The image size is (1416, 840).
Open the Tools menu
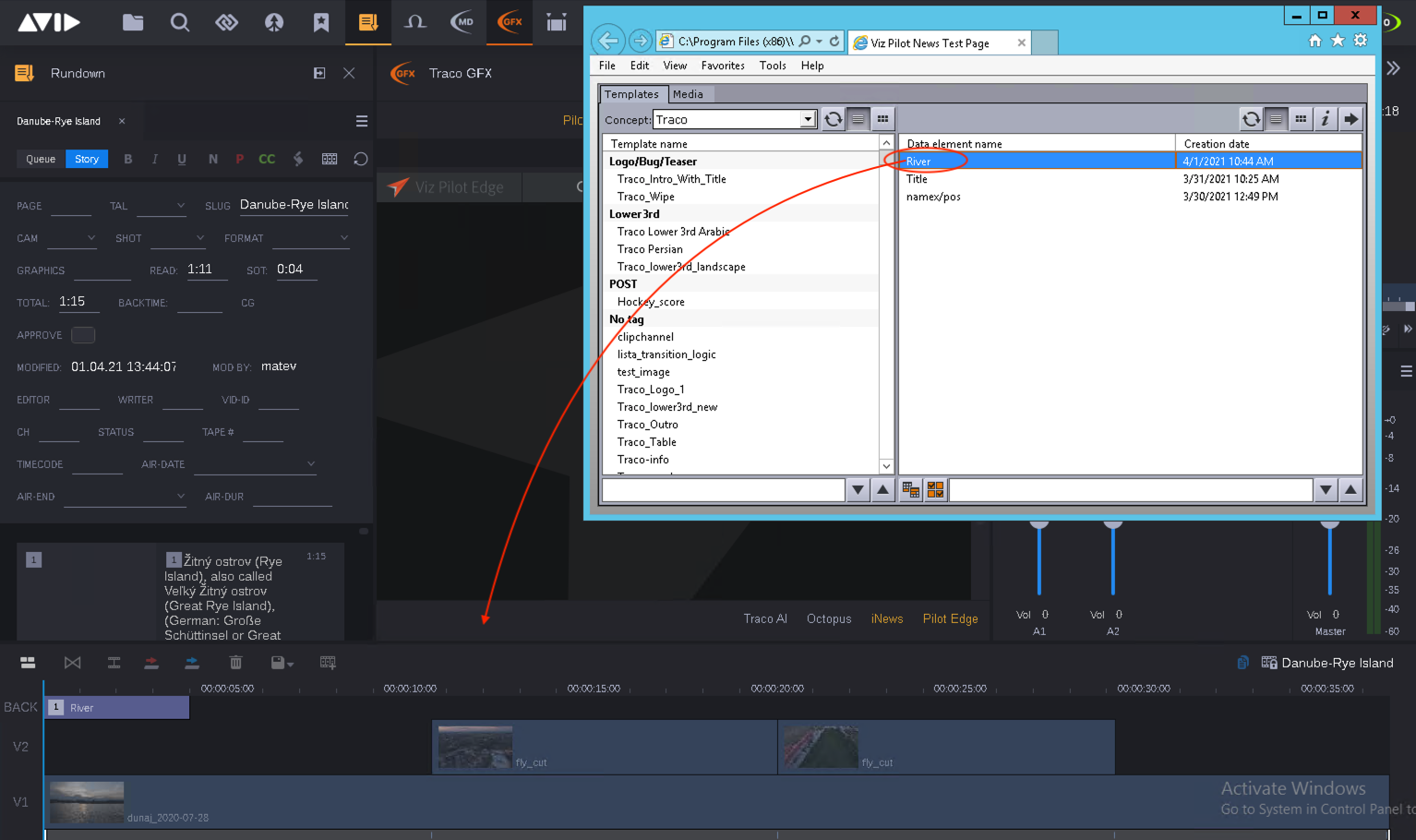tap(773, 66)
